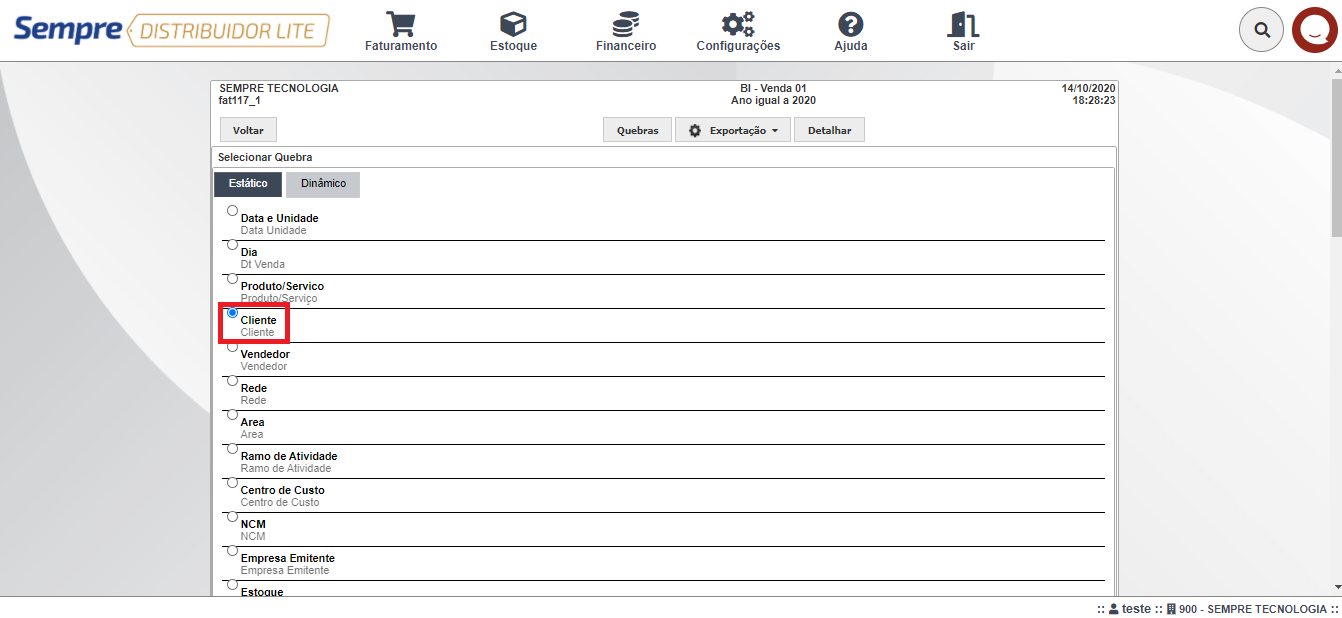Image resolution: width=1342 pixels, height=618 pixels.
Task: Select the Vendedor radio button
Action: click(232, 346)
